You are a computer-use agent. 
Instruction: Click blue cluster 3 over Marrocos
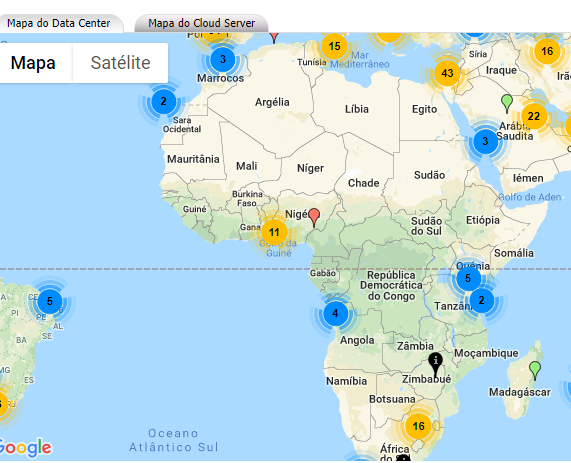[x=223, y=59]
